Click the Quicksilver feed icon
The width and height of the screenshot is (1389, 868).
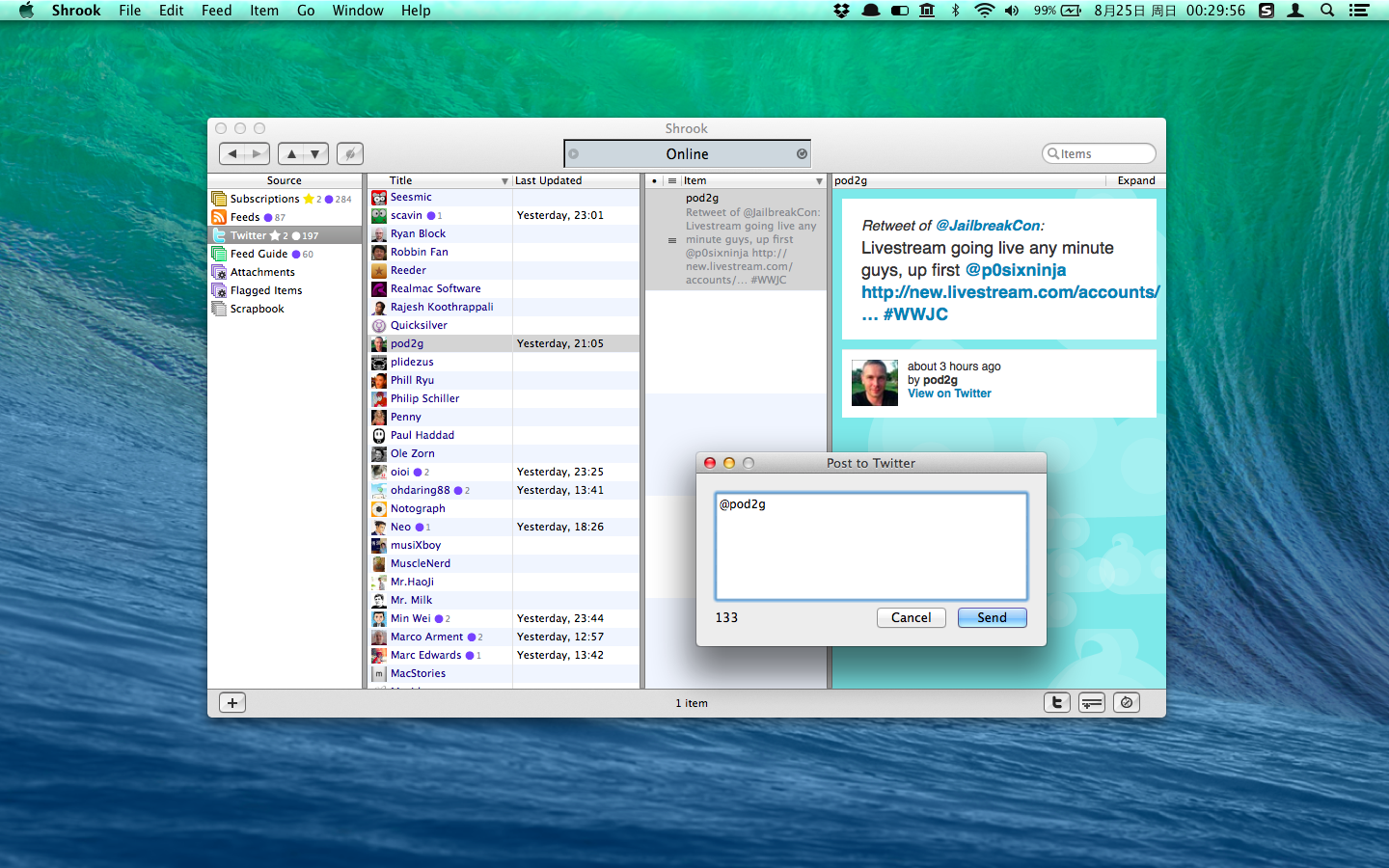(379, 326)
